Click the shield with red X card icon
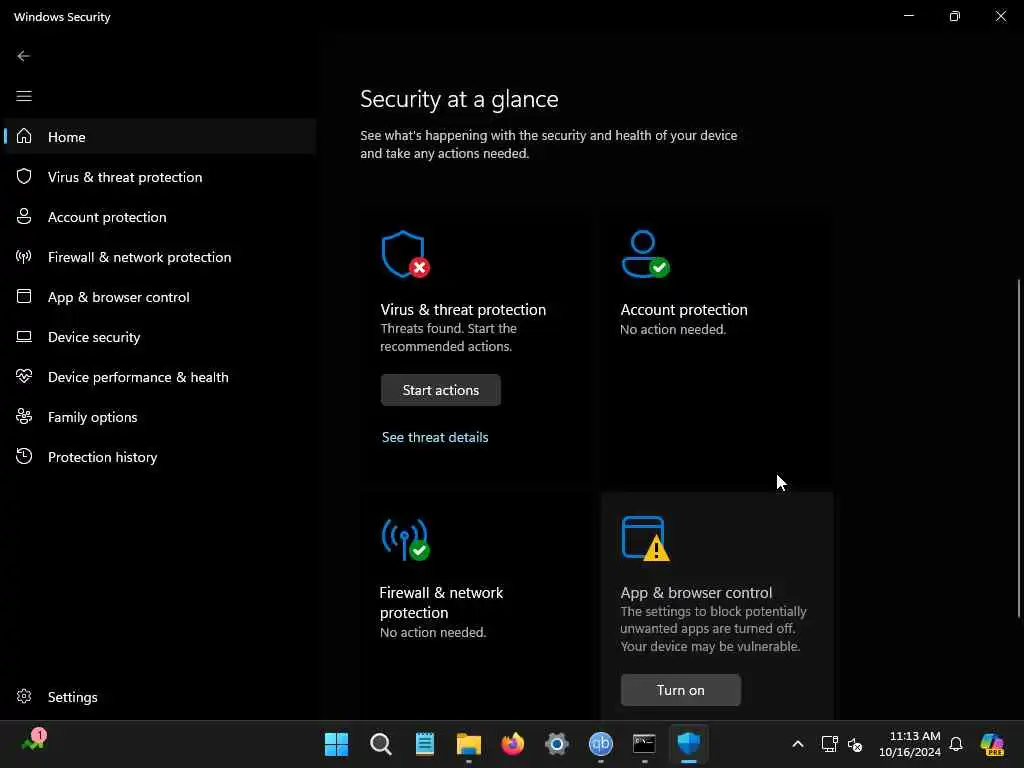 406,254
